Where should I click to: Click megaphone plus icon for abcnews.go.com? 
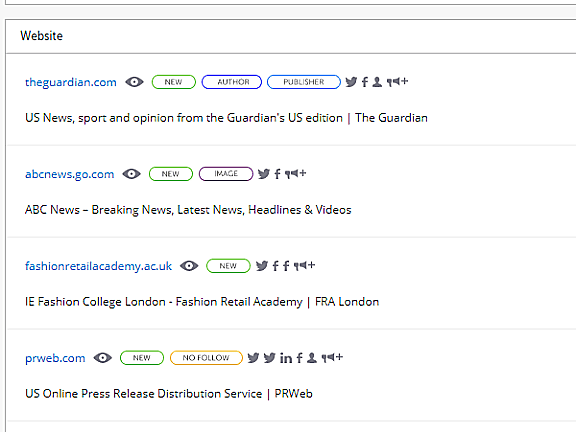(295, 173)
